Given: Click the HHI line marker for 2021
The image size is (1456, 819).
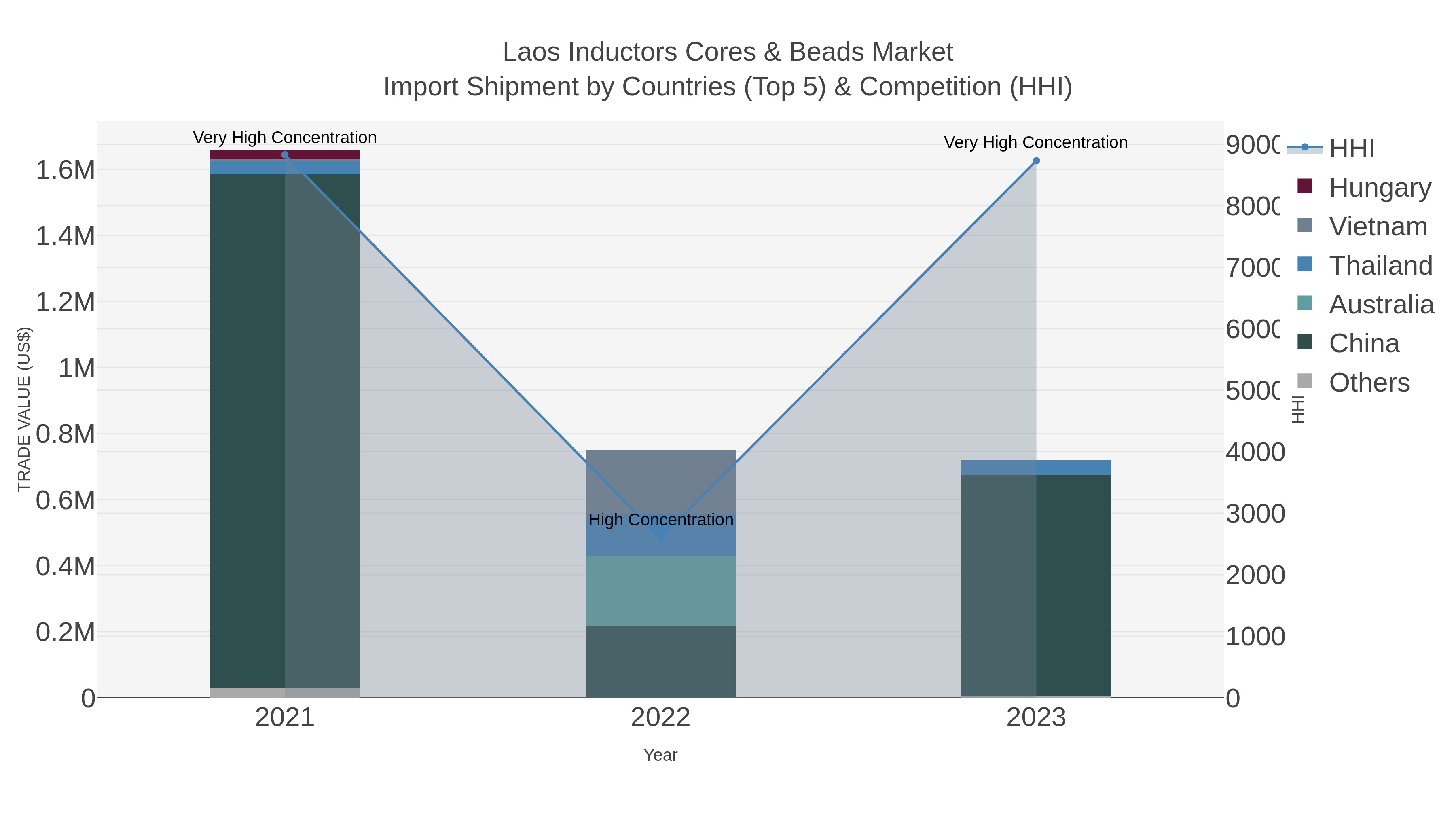Looking at the screenshot, I should (x=285, y=155).
